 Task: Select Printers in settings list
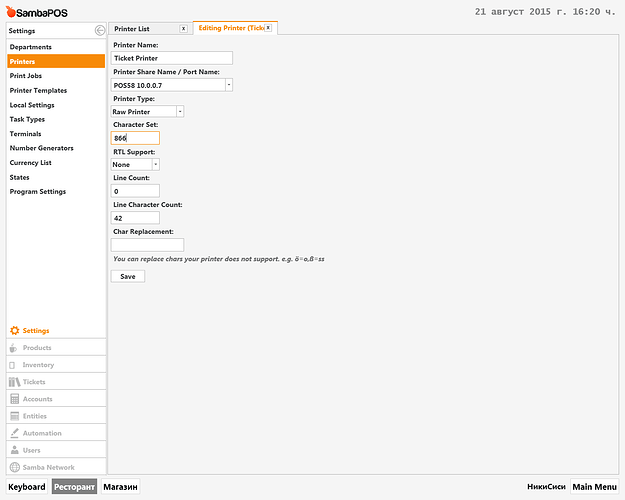pyautogui.click(x=56, y=61)
